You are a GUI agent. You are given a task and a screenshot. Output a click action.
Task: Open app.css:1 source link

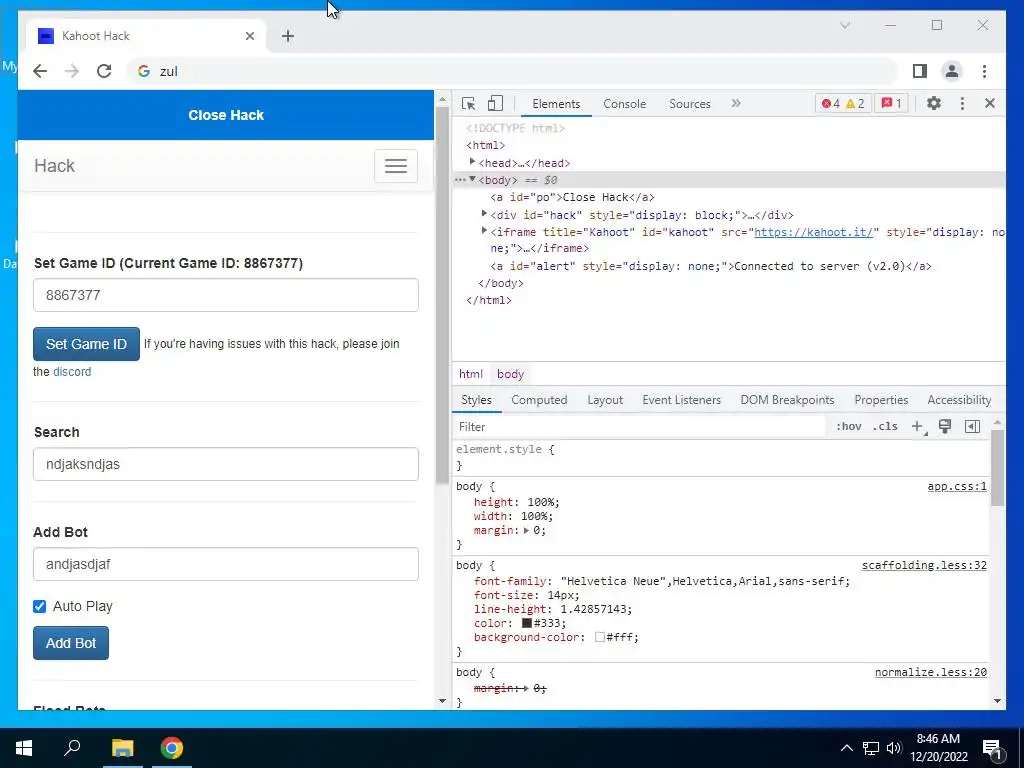point(957,487)
